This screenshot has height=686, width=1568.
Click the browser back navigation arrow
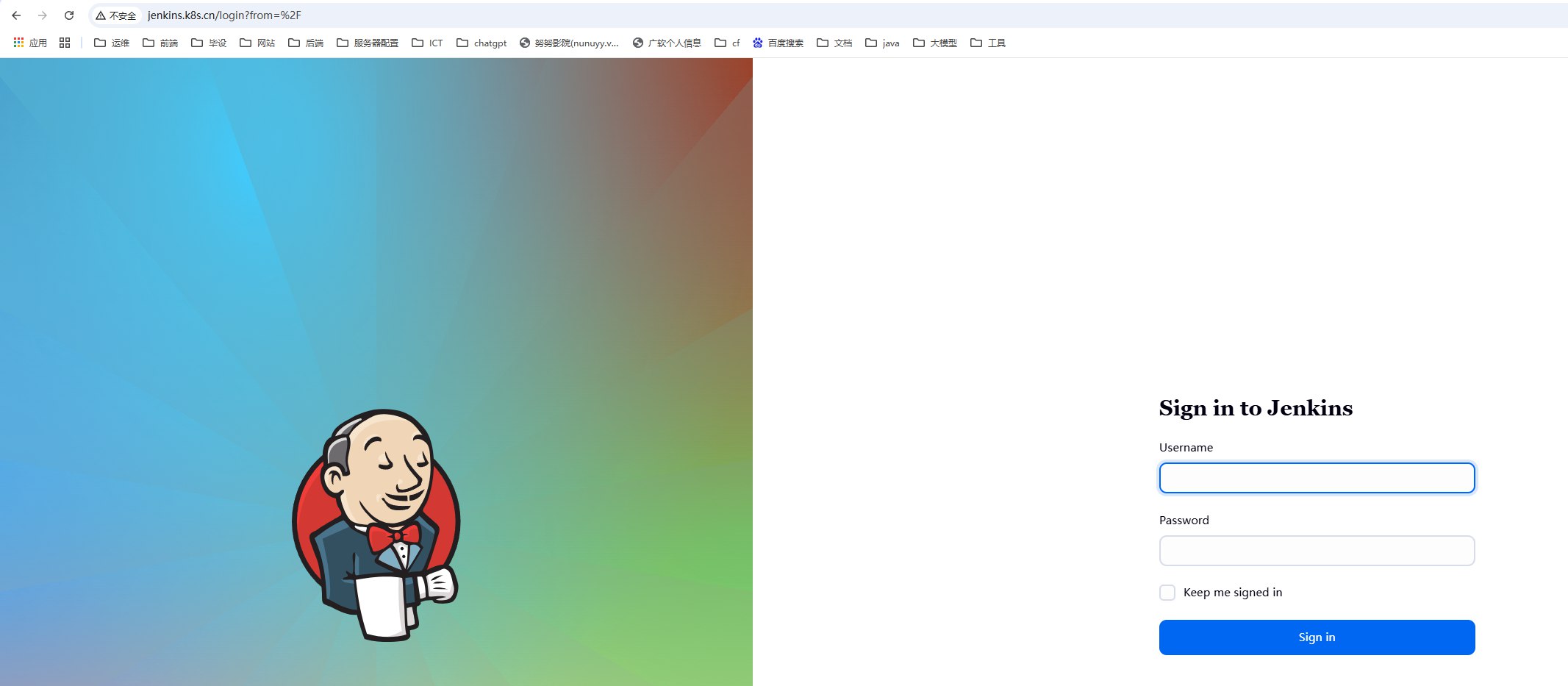17,15
